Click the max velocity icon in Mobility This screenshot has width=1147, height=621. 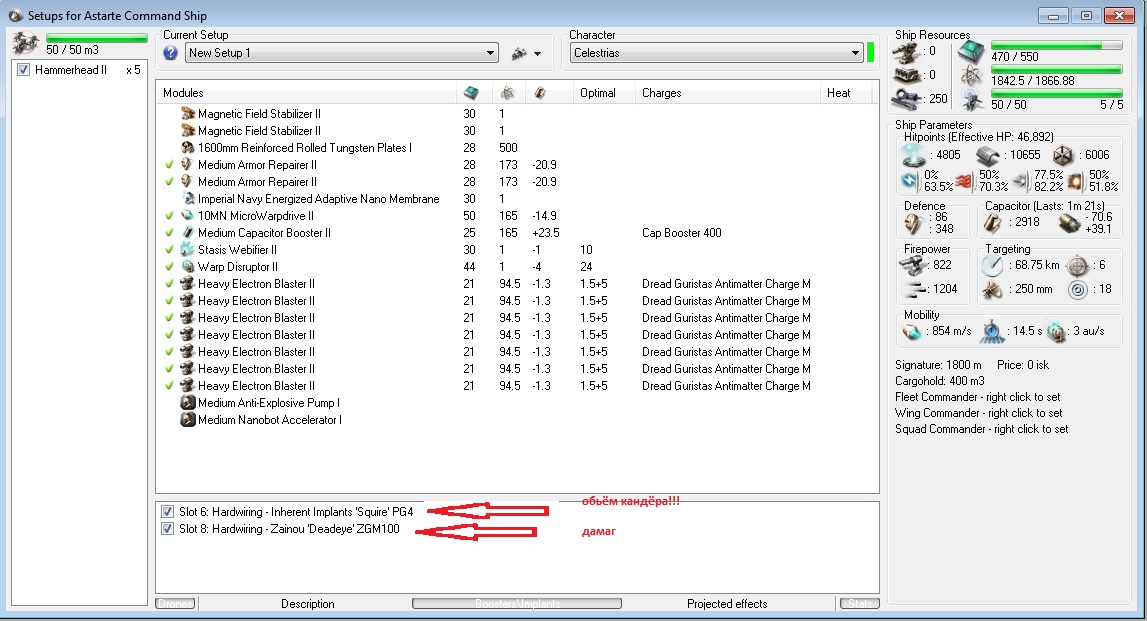point(912,331)
